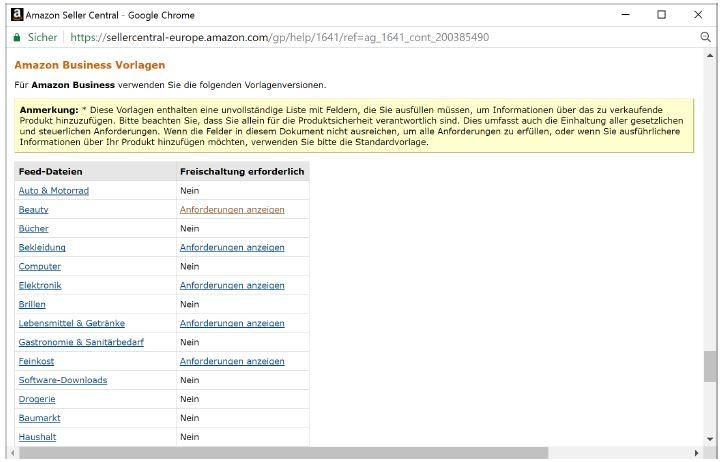
Task: Click 'Nein' in the Haushalt row
Action: (x=190, y=437)
